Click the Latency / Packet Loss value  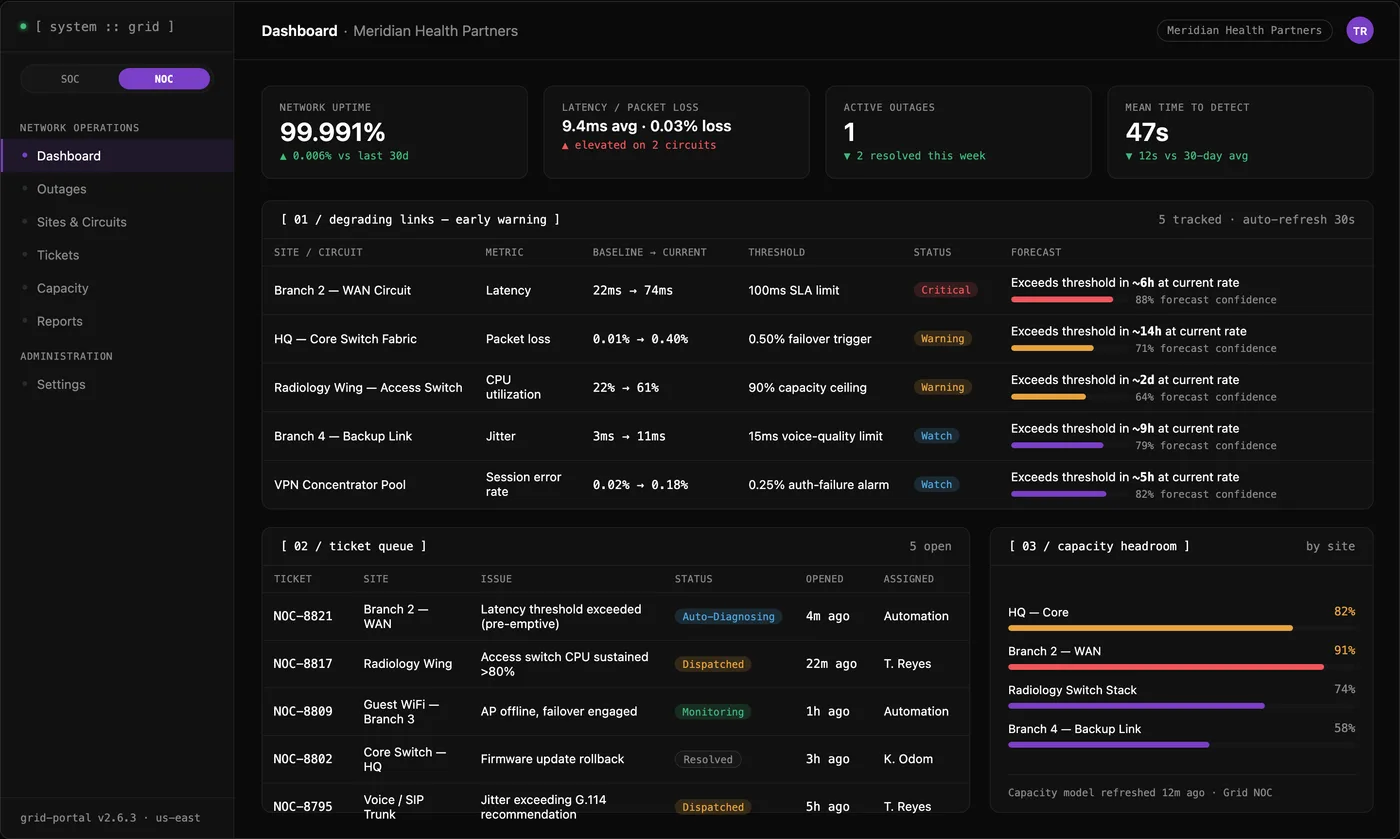[646, 126]
